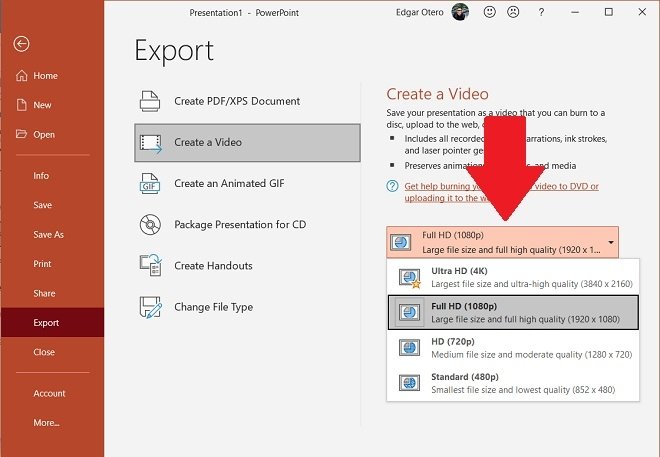
Task: Go back using the circled arrow icon
Action: 21,43
